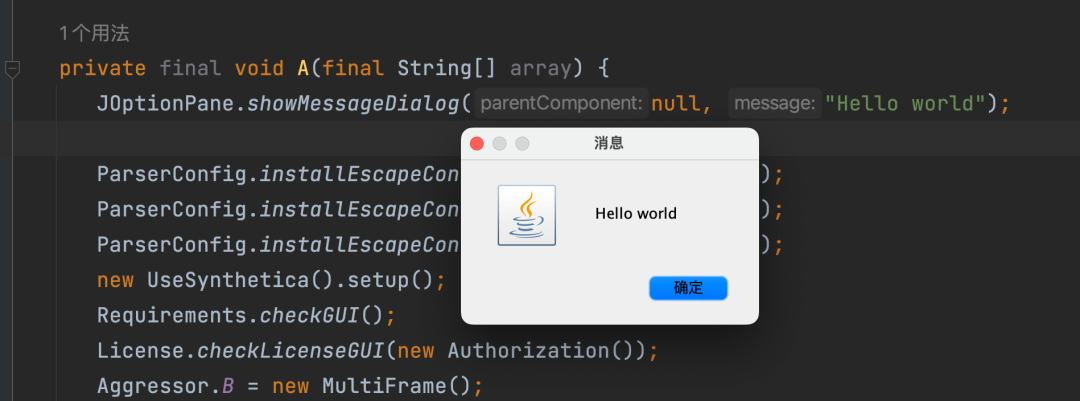The height and width of the screenshot is (401, 1080).
Task: Click the Java coffee cup icon
Action: point(527,215)
